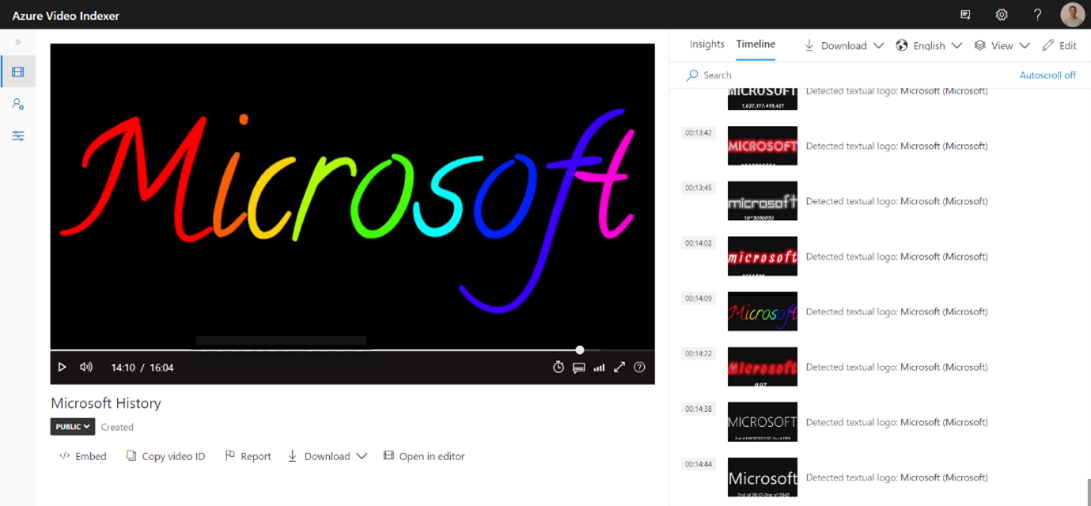This screenshot has height=506, width=1091.
Task: Click the Report button
Action: (248, 457)
